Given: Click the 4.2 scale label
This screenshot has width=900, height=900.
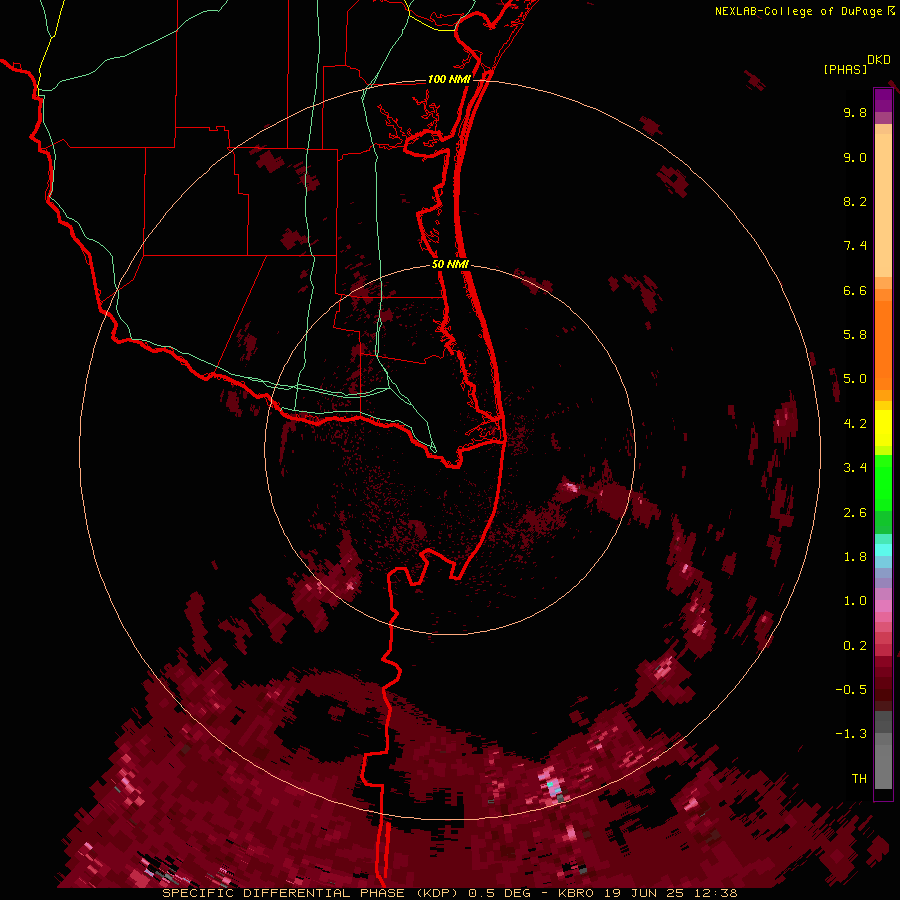Looking at the screenshot, I should 855,424.
